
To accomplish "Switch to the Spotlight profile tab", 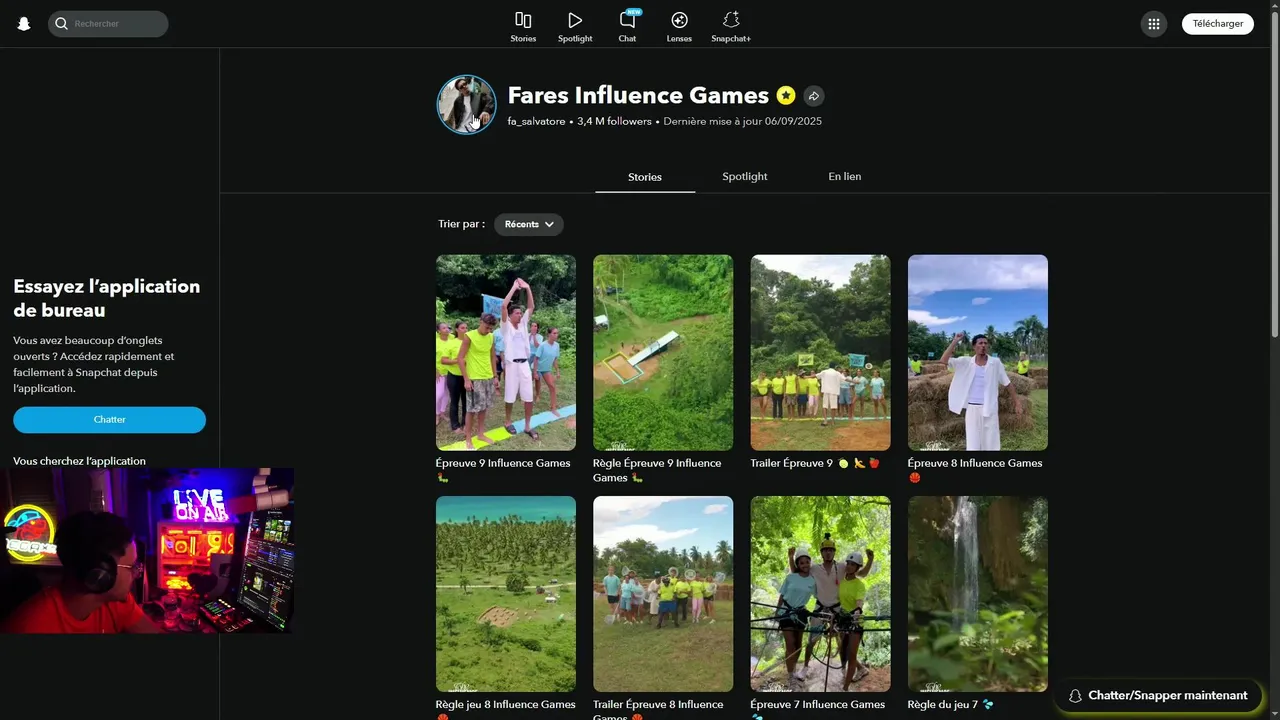I will pyautogui.click(x=745, y=176).
